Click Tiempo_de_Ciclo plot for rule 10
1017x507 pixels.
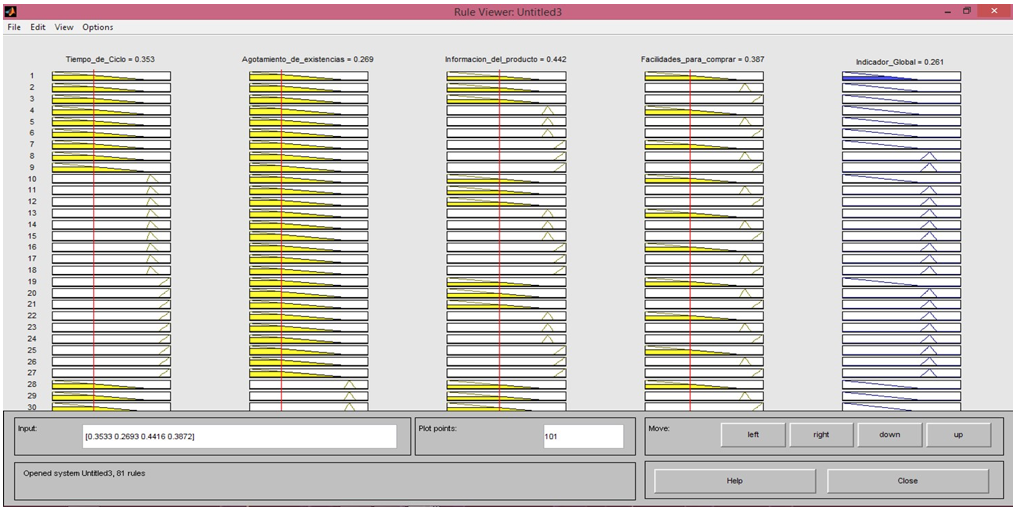tap(112, 179)
